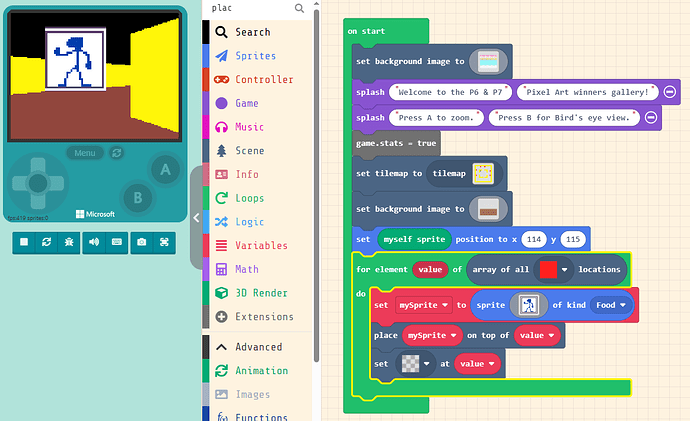Select the 'myself sprite' block
Screen dimensions: 690x421
[414, 240]
